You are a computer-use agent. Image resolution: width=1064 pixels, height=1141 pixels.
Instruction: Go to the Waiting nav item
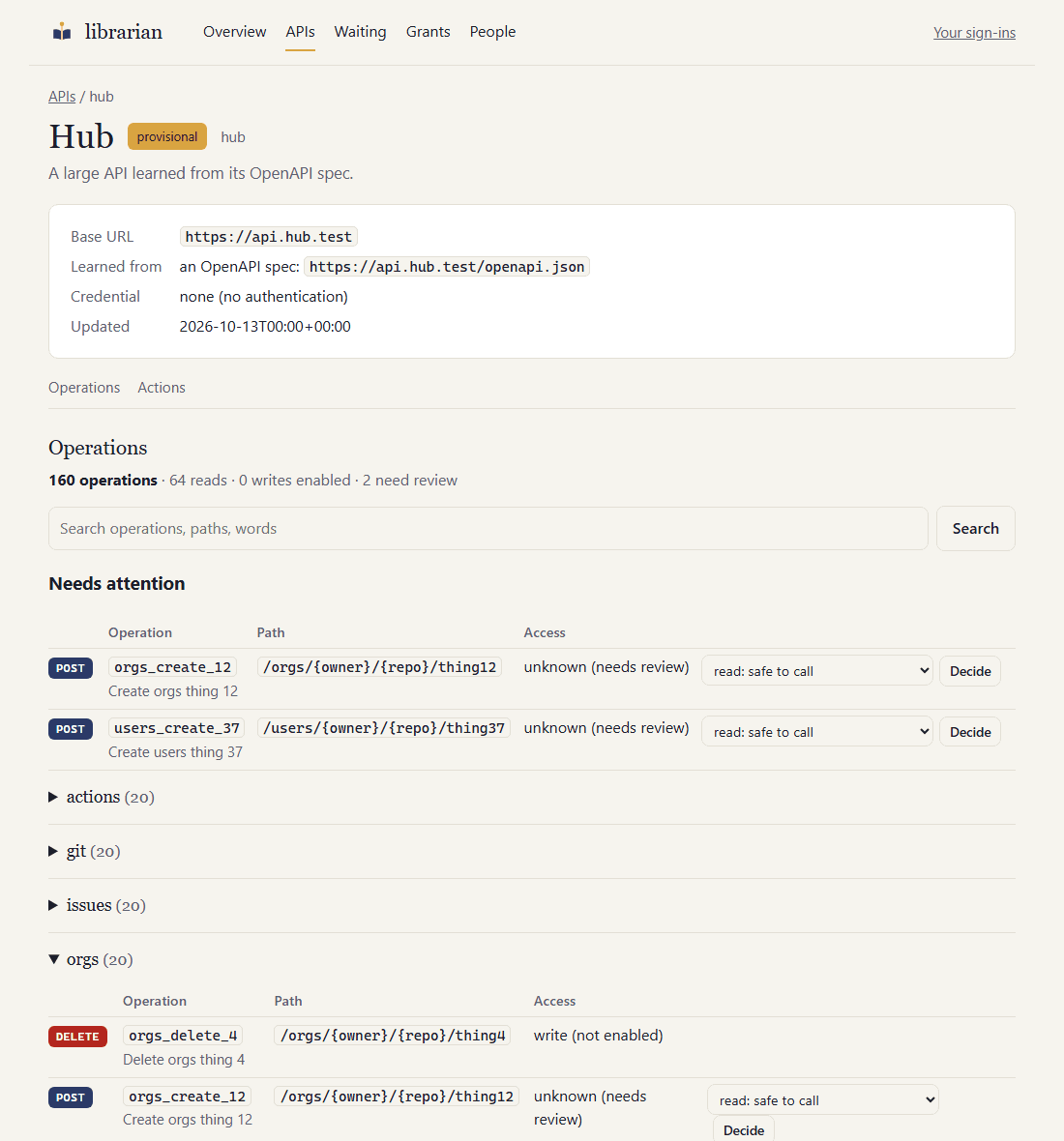(360, 32)
